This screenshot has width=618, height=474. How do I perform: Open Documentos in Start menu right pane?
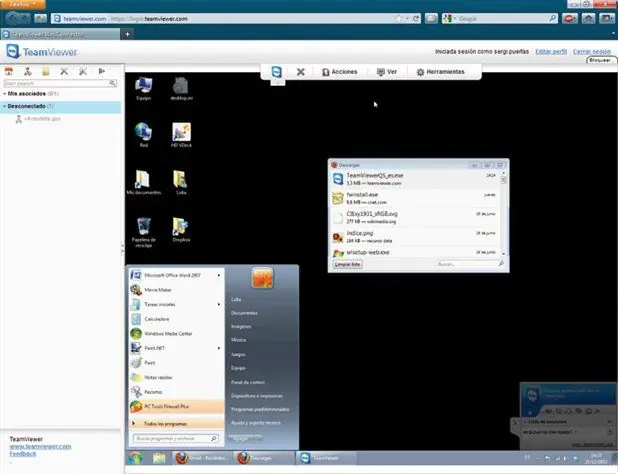pos(244,313)
